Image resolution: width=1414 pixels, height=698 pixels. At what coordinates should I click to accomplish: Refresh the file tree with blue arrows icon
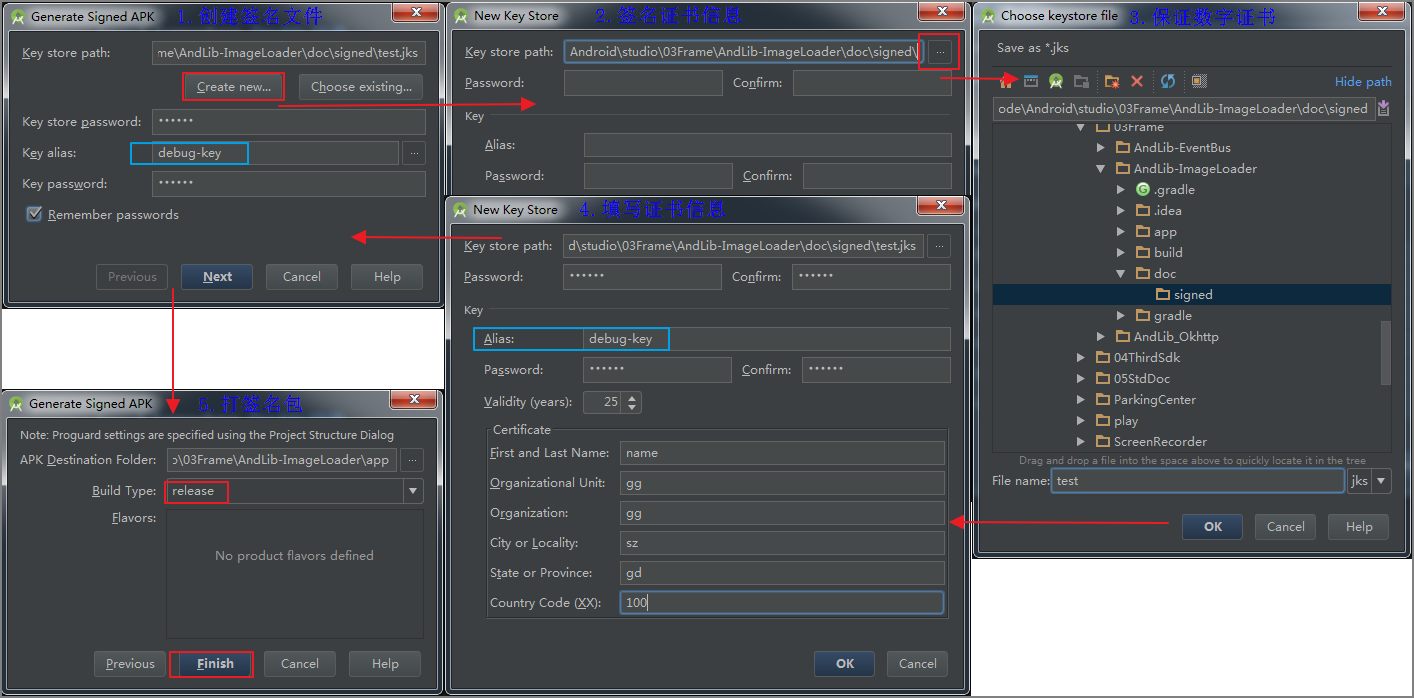[1168, 81]
